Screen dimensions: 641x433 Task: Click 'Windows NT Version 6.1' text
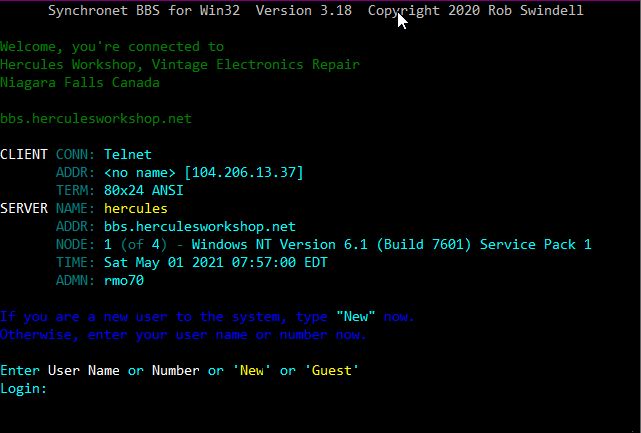pos(280,245)
